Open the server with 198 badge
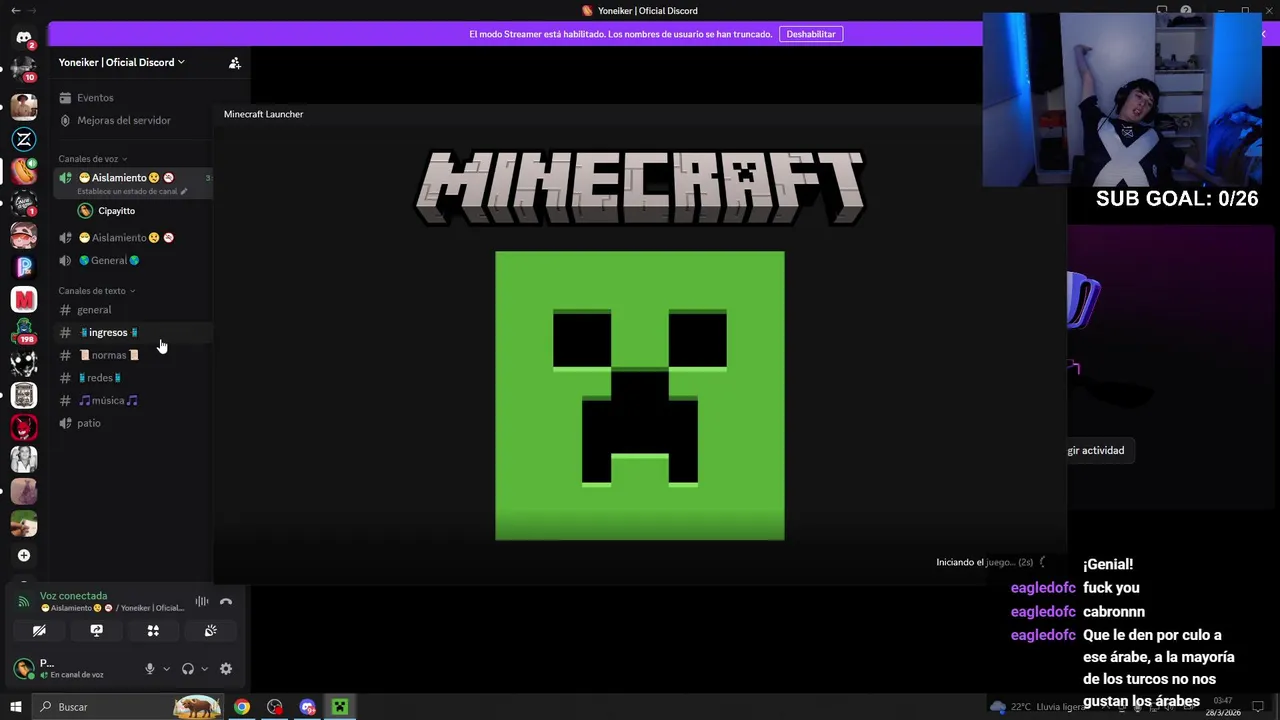The width and height of the screenshot is (1280, 720). coord(24,331)
